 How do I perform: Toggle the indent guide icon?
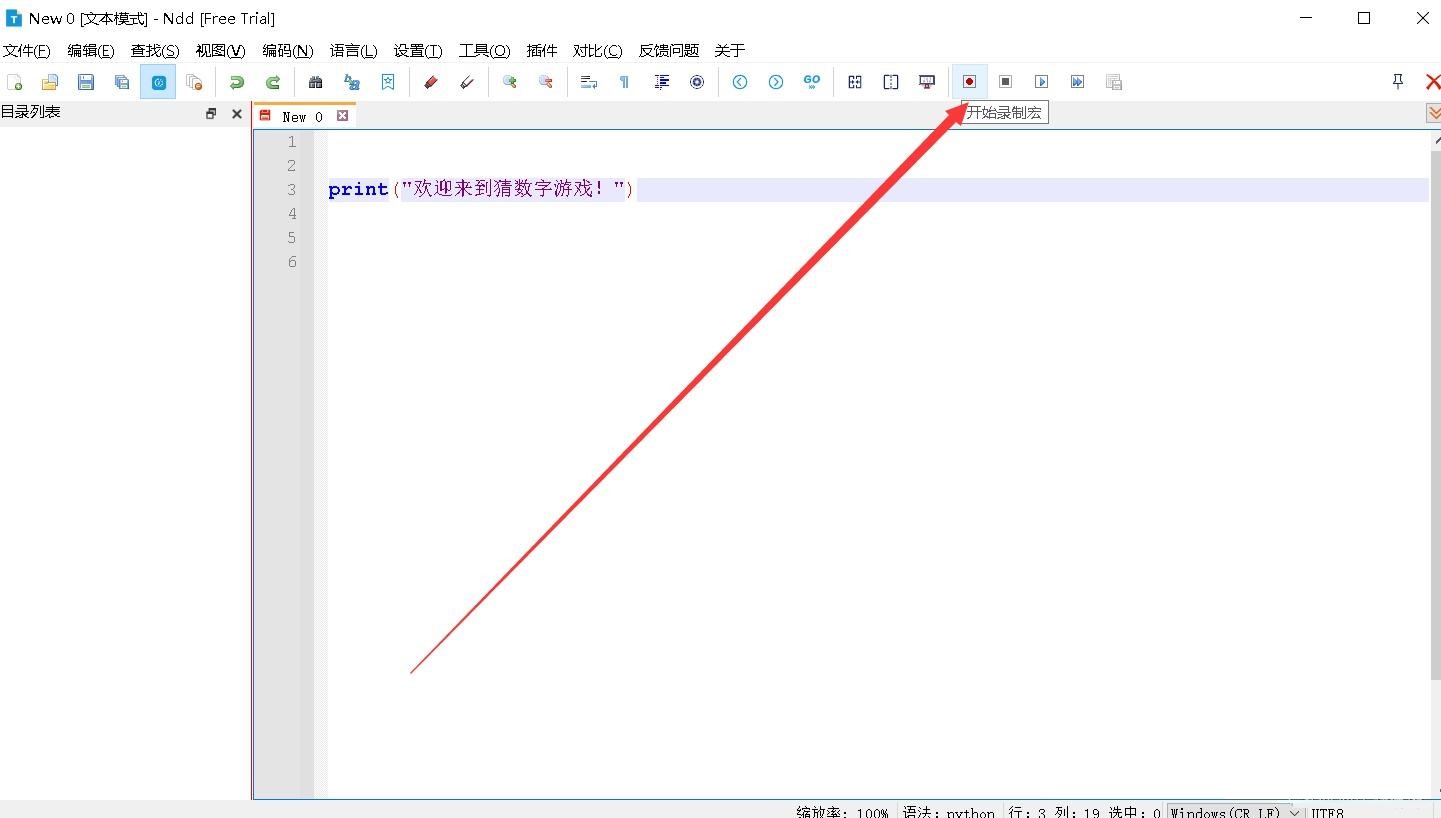[661, 82]
